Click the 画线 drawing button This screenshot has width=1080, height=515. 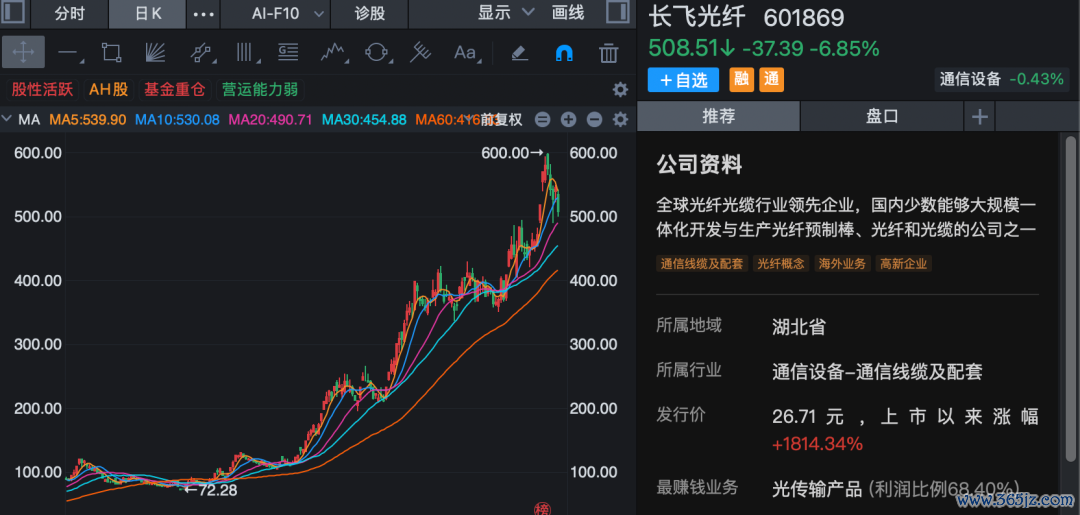point(568,12)
